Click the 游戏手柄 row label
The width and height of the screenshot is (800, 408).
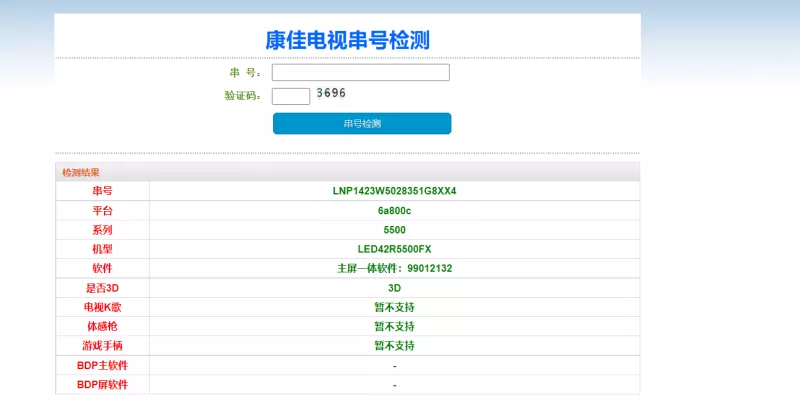point(102,346)
